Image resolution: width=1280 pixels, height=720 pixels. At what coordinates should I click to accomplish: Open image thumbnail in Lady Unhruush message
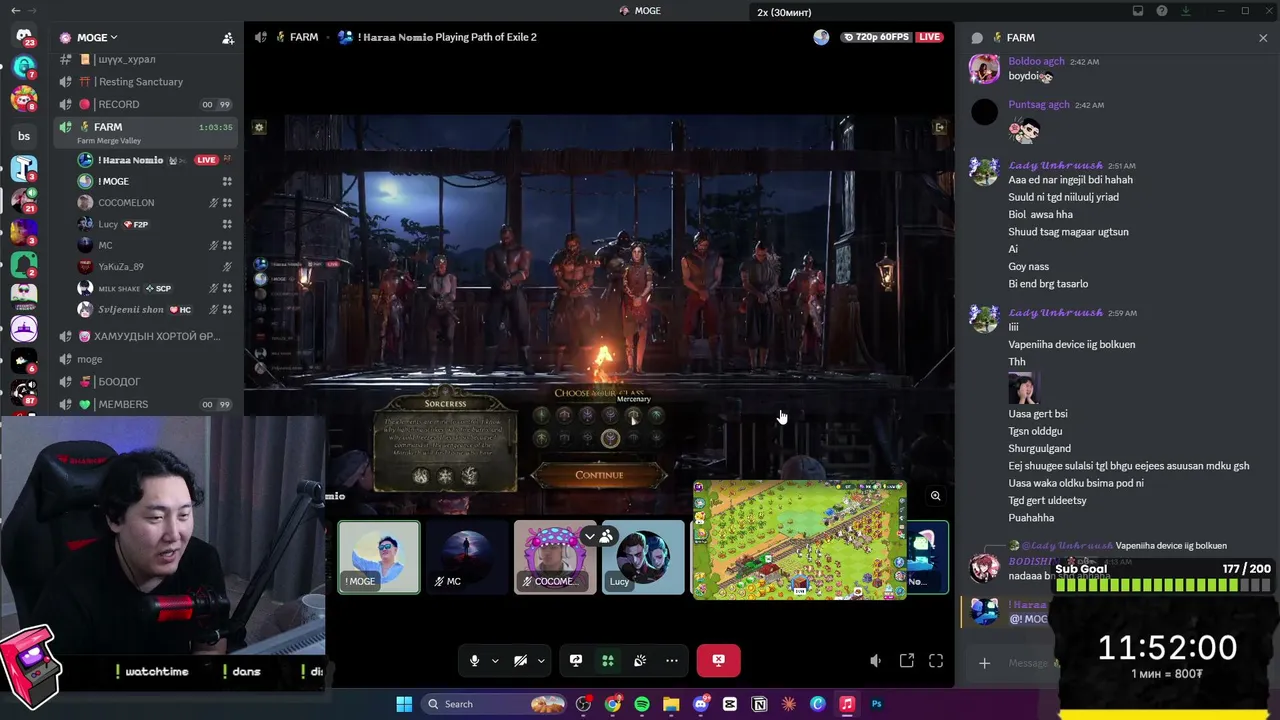pos(1024,388)
